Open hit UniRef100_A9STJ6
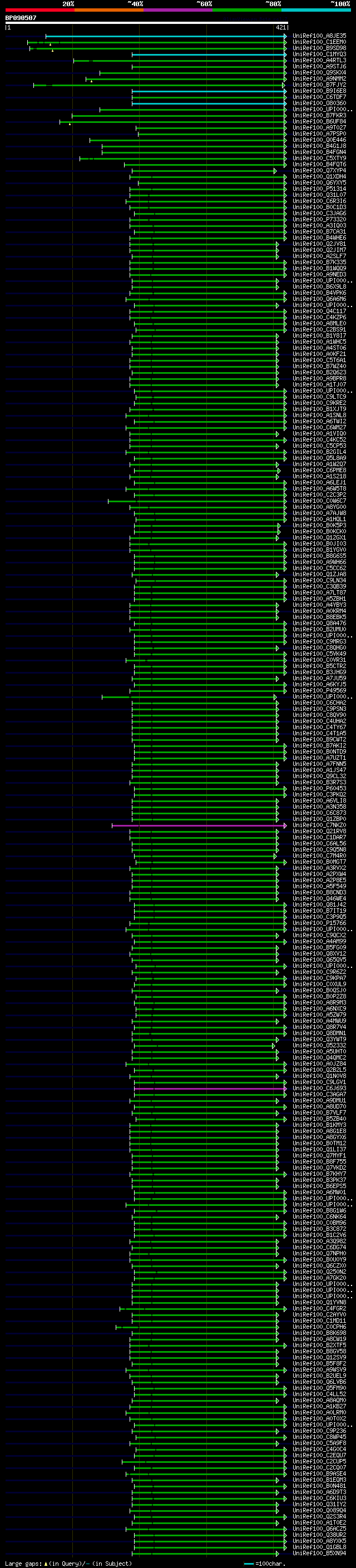This screenshot has height=1568, width=356. 319,66
